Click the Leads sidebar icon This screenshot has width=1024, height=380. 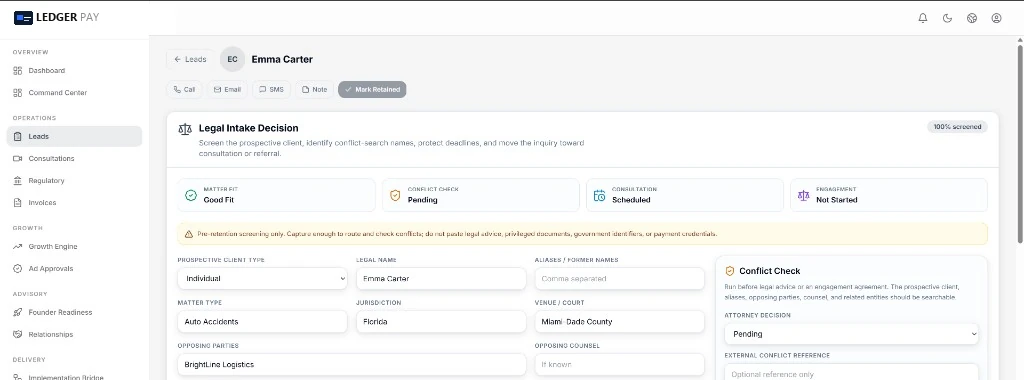(18, 136)
